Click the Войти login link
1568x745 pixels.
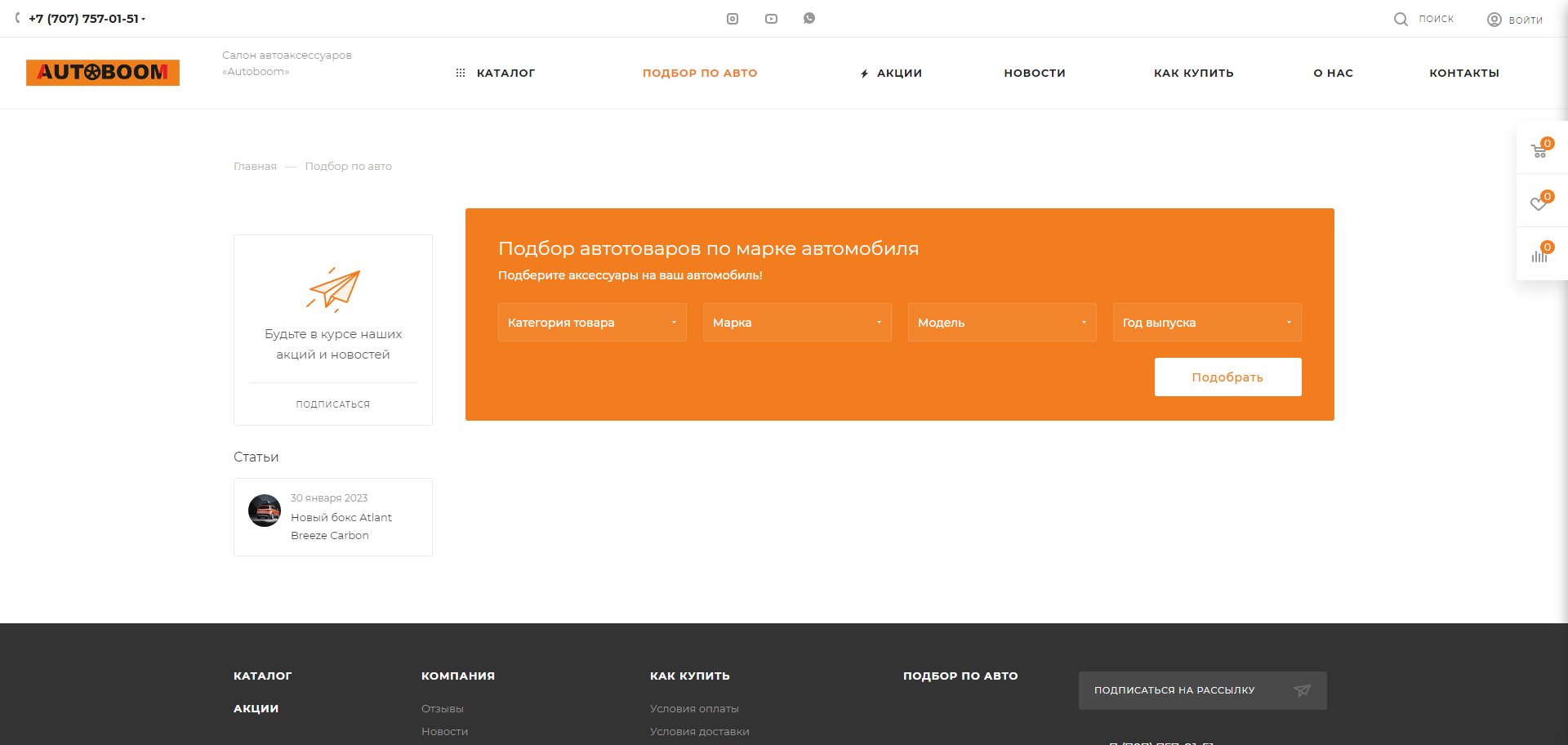coord(1526,20)
